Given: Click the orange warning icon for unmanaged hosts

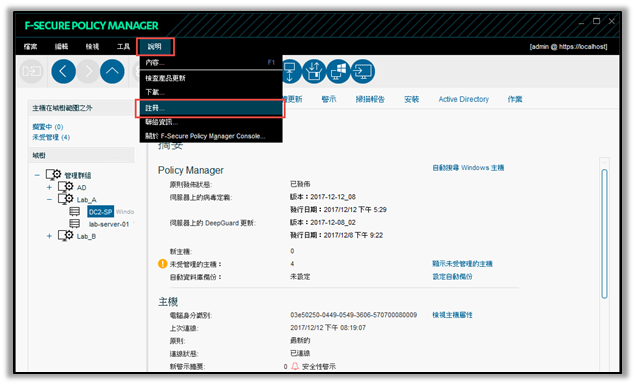Looking at the screenshot, I should click(x=162, y=264).
